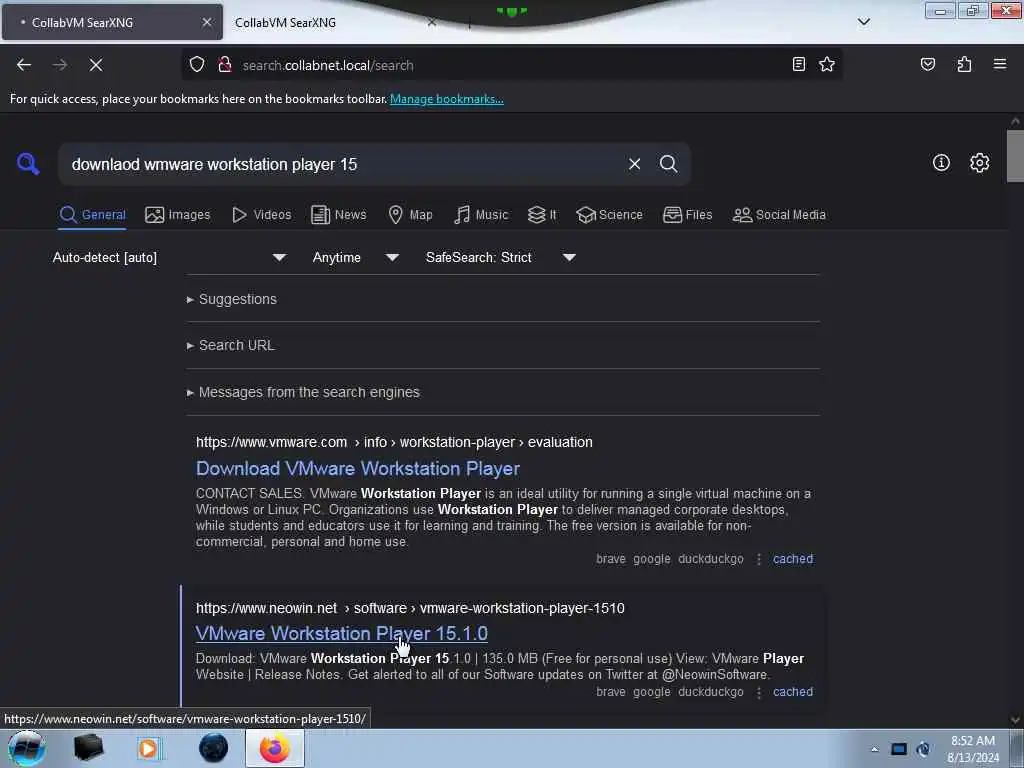Image resolution: width=1024 pixels, height=768 pixels.
Task: Open browser extensions puzzle icon
Action: (964, 64)
